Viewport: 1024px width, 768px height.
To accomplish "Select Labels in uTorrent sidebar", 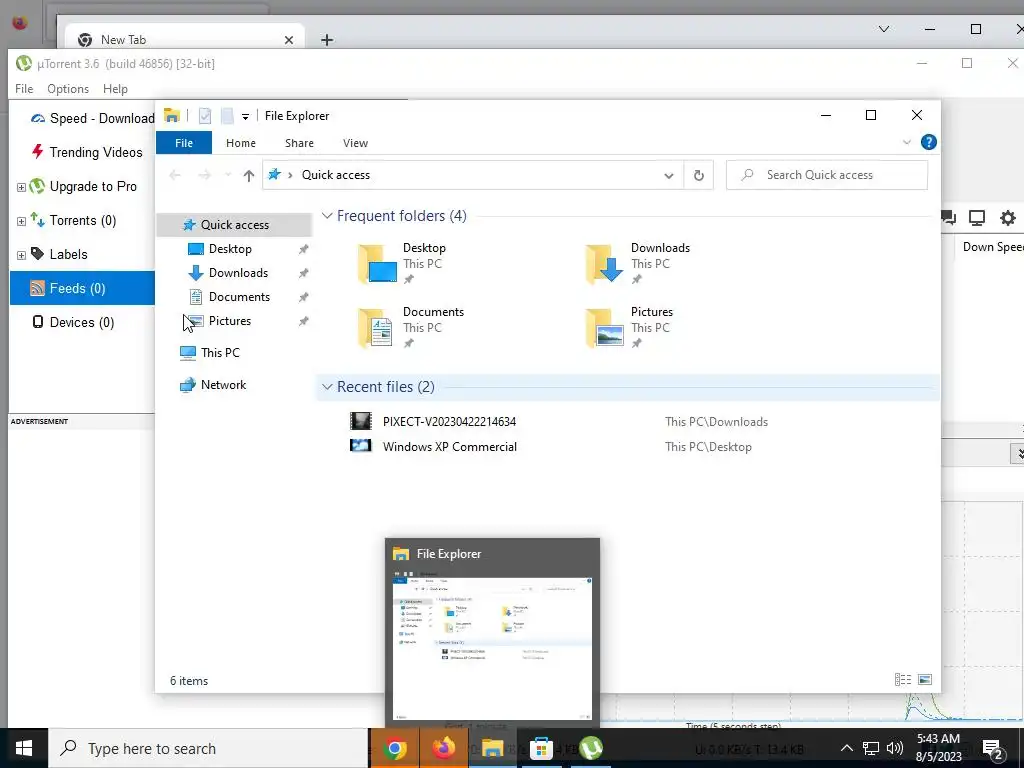I will click(x=59, y=254).
